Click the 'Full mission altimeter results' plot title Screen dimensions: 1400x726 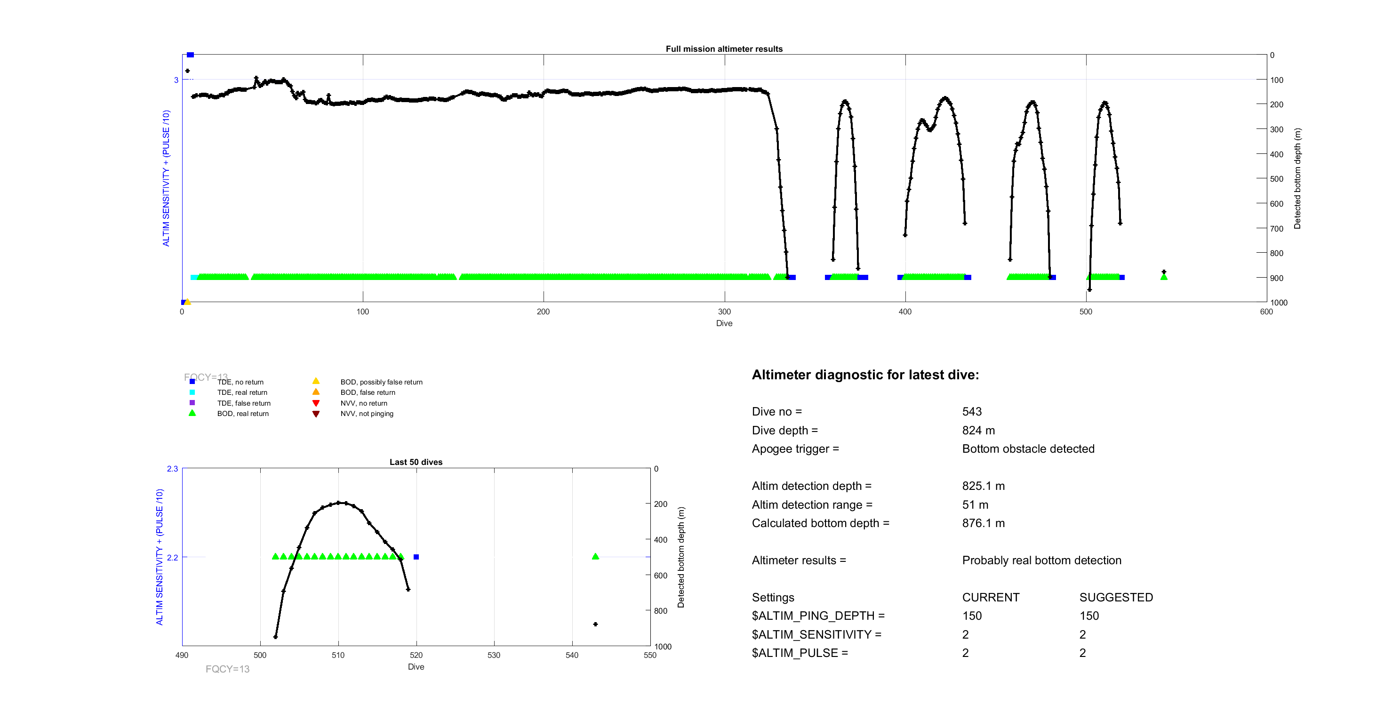click(x=724, y=49)
